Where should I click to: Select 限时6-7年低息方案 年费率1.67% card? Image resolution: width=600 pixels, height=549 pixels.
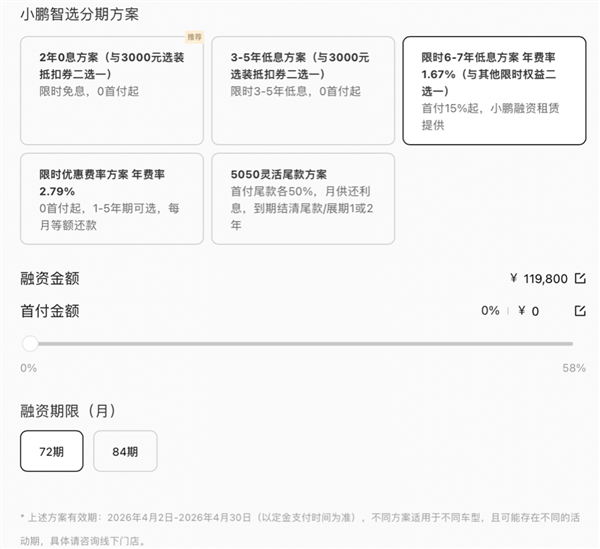point(494,91)
